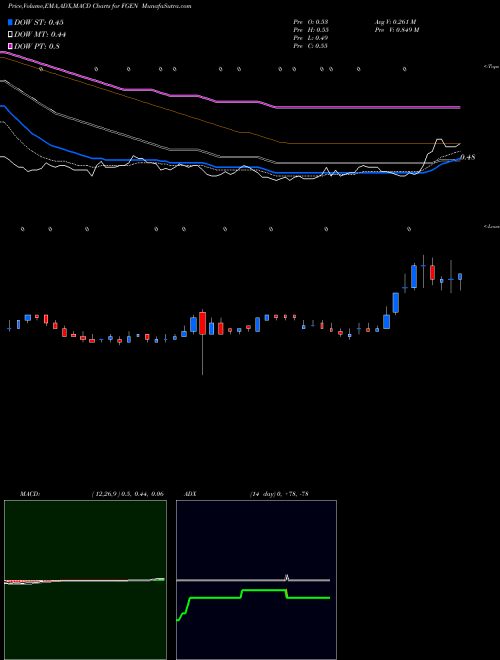Click the 'Pre L: 0.49' low value

pyautogui.click(x=311, y=38)
